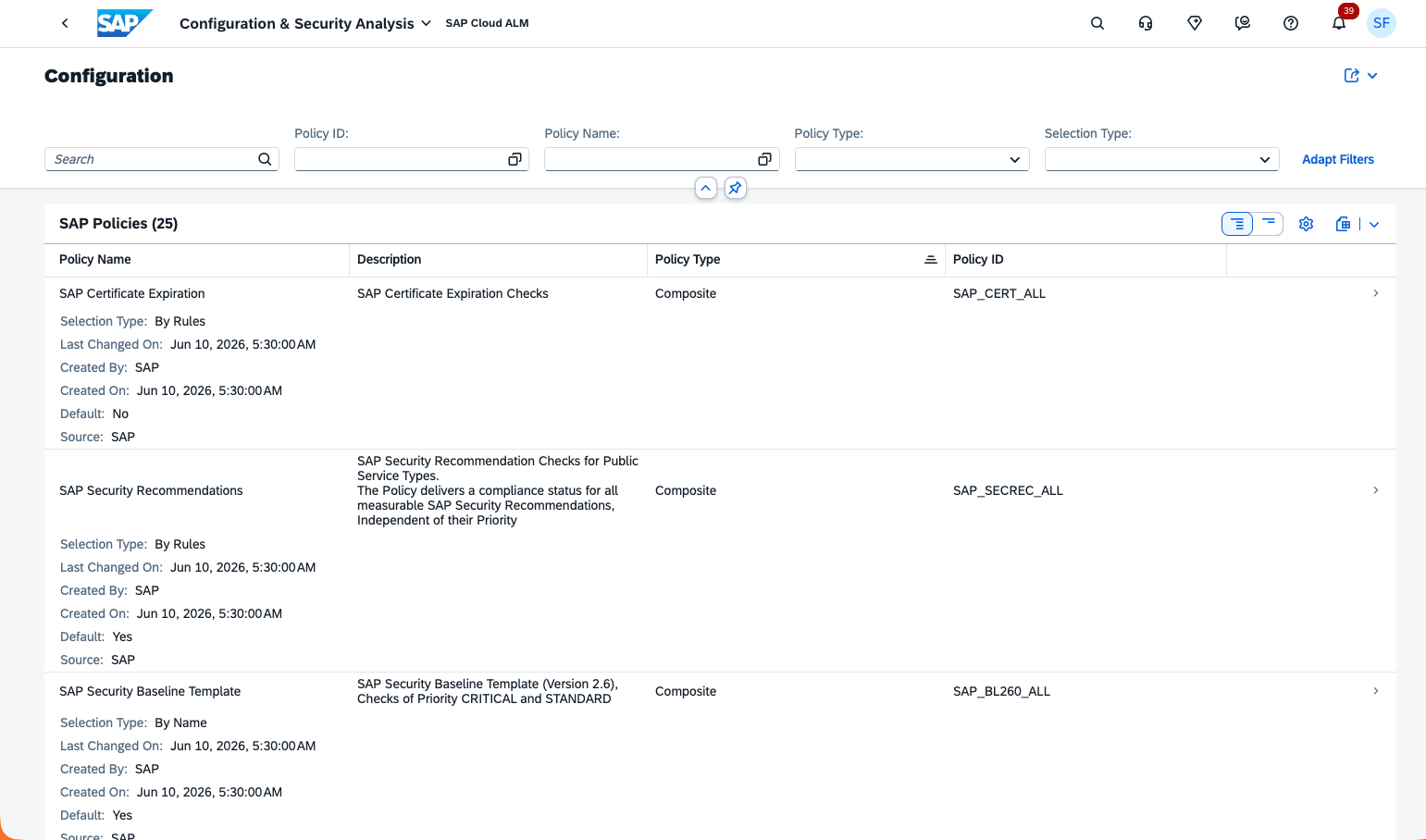Open table settings gear icon
The image size is (1426, 840).
click(x=1306, y=224)
